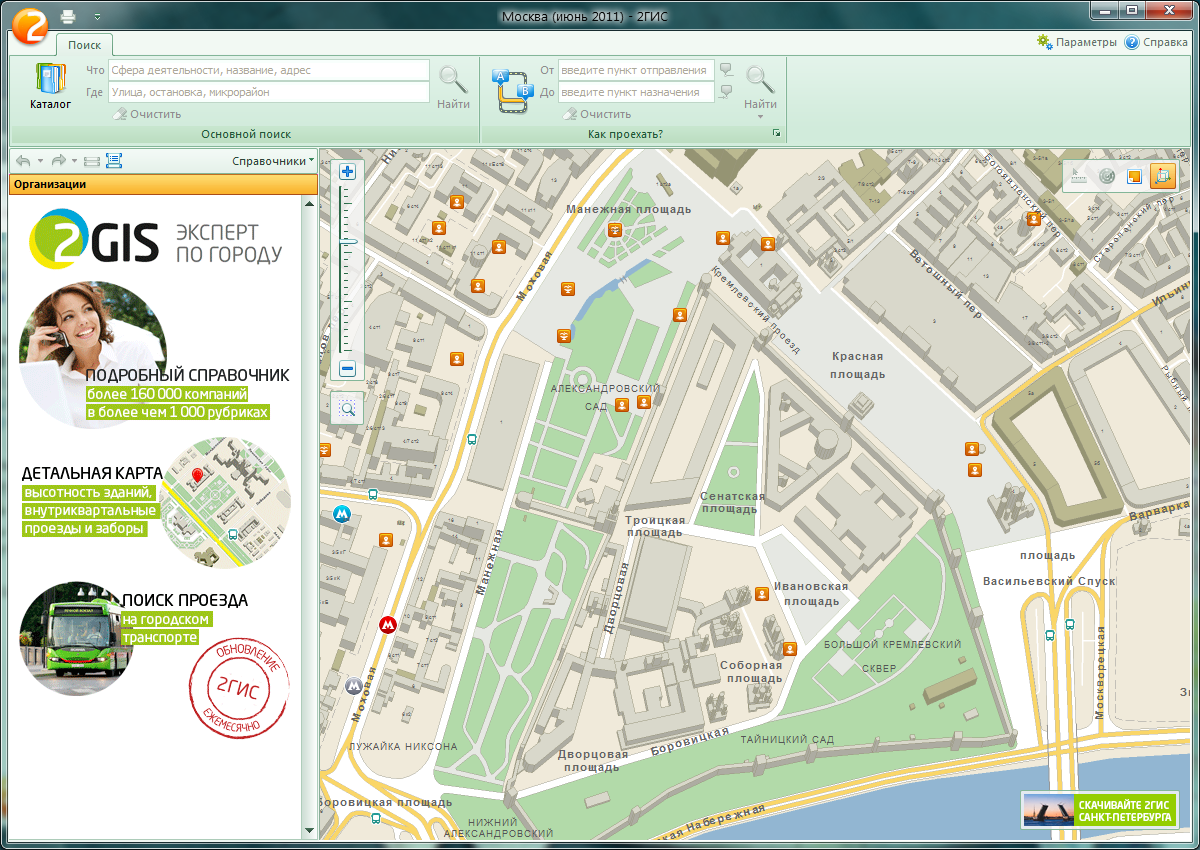Open the Как проехать group dialog launcher

click(775, 134)
